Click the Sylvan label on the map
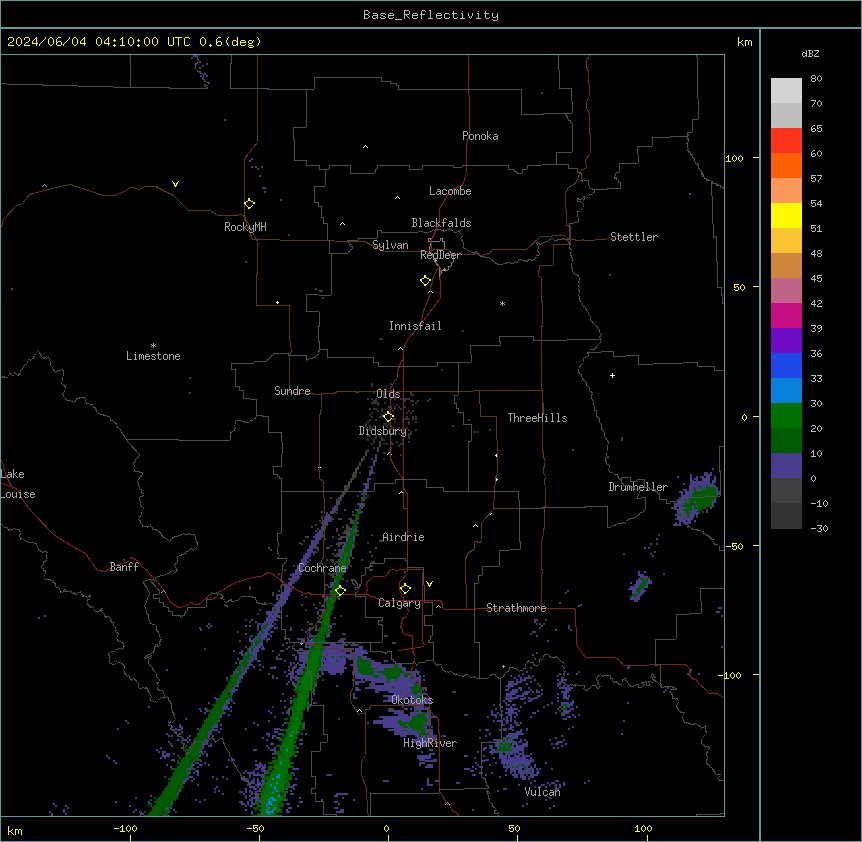The image size is (862, 842). 390,245
